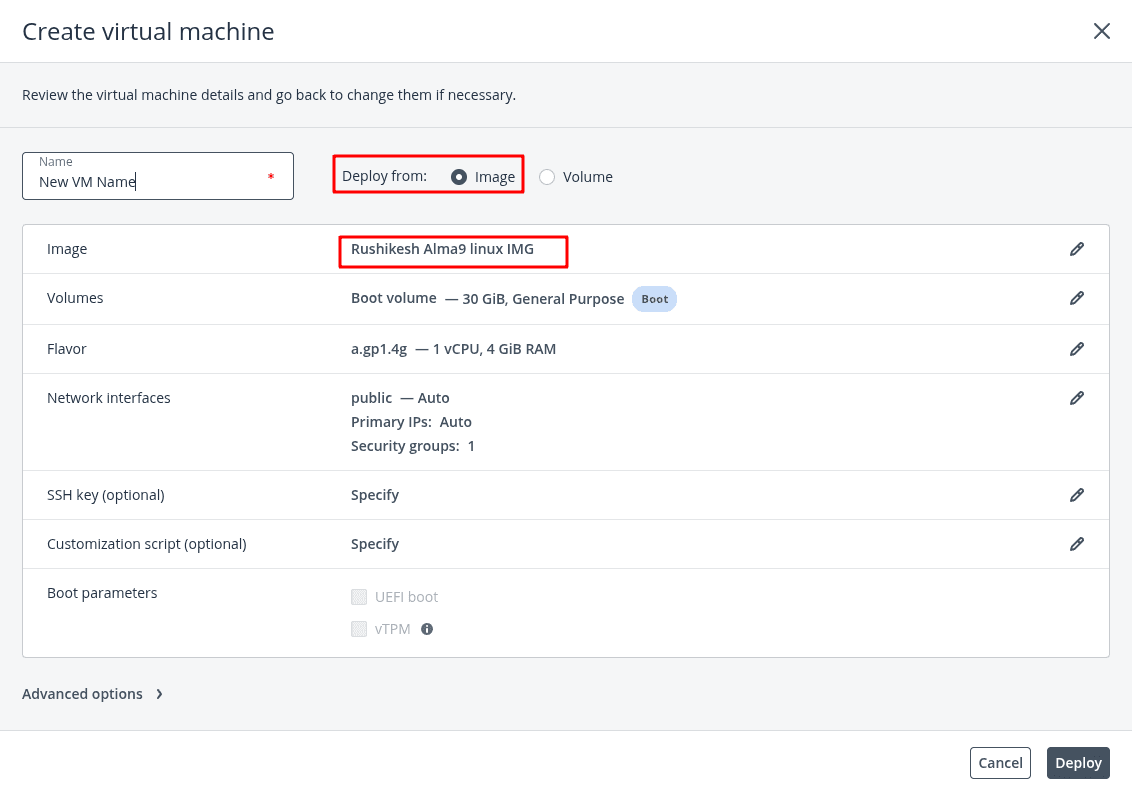Click 'Boot volume' text
Image resolution: width=1132 pixels, height=792 pixels.
pos(393,298)
